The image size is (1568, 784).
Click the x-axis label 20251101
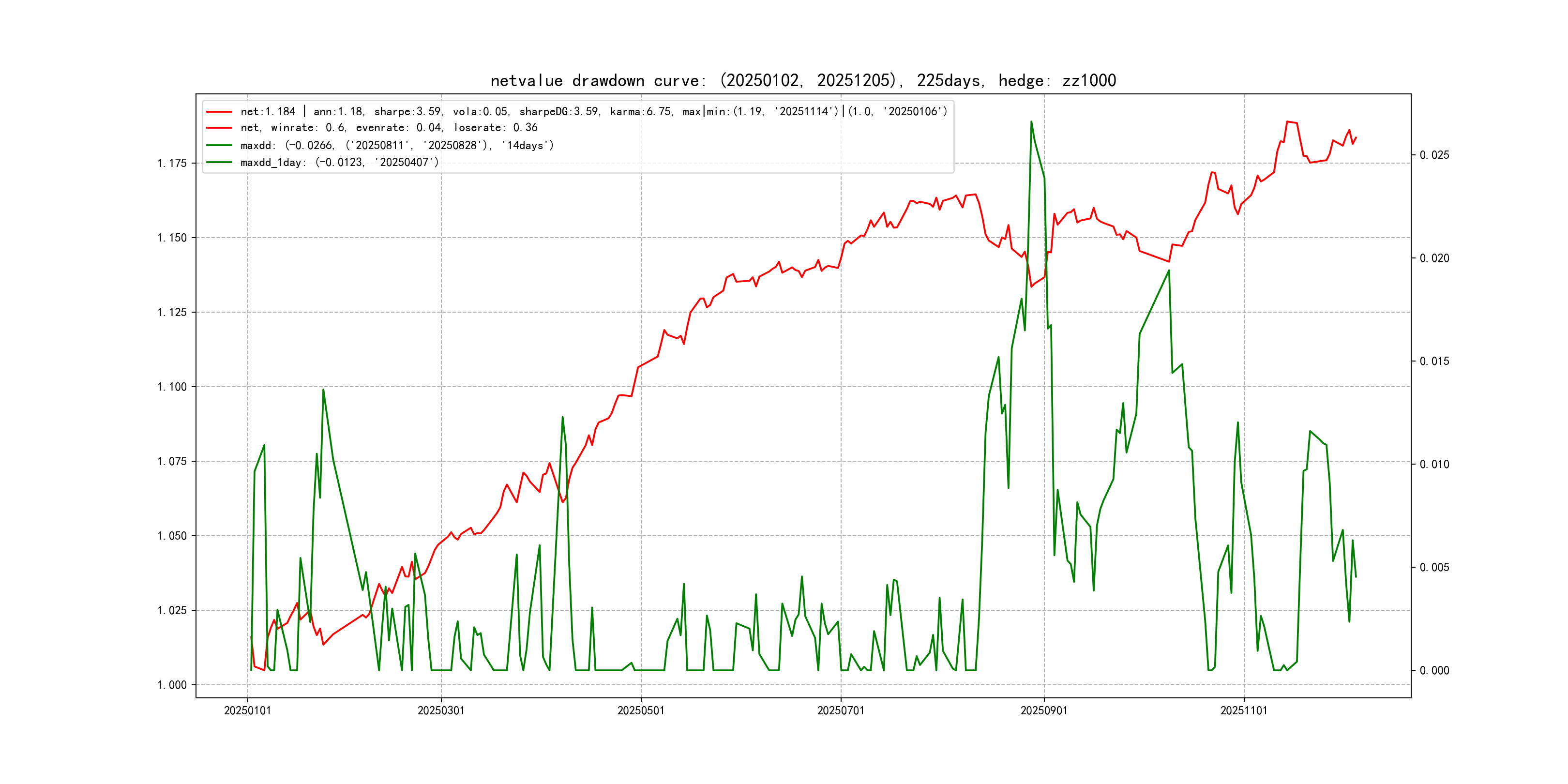[1244, 711]
